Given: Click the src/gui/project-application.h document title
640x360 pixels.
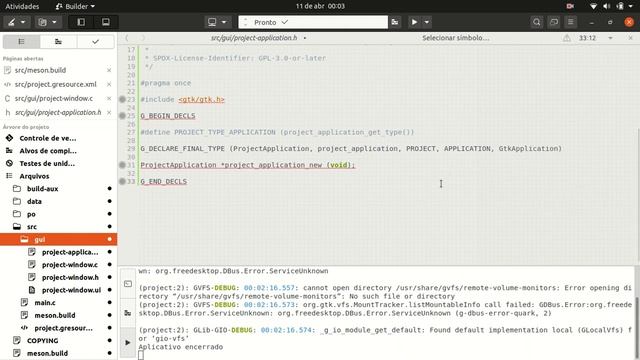Looking at the screenshot, I should 254,38.
